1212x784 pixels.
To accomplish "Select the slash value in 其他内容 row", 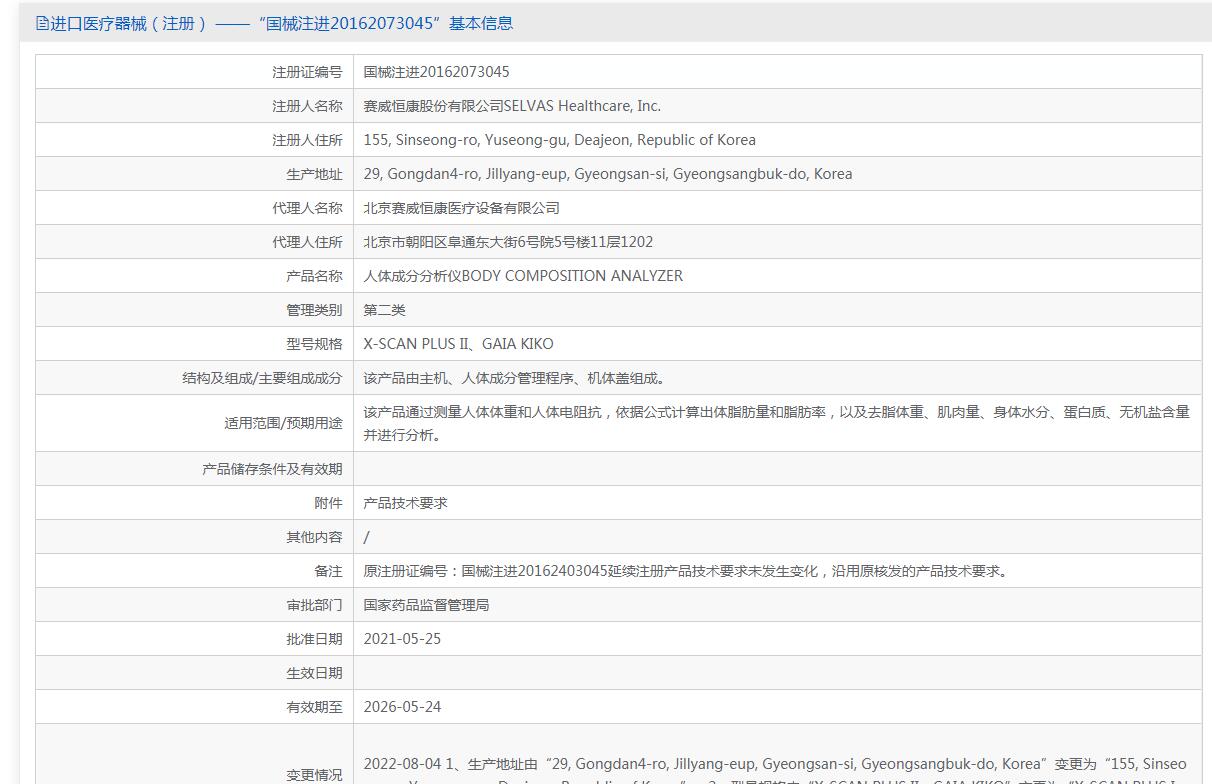I will (366, 537).
